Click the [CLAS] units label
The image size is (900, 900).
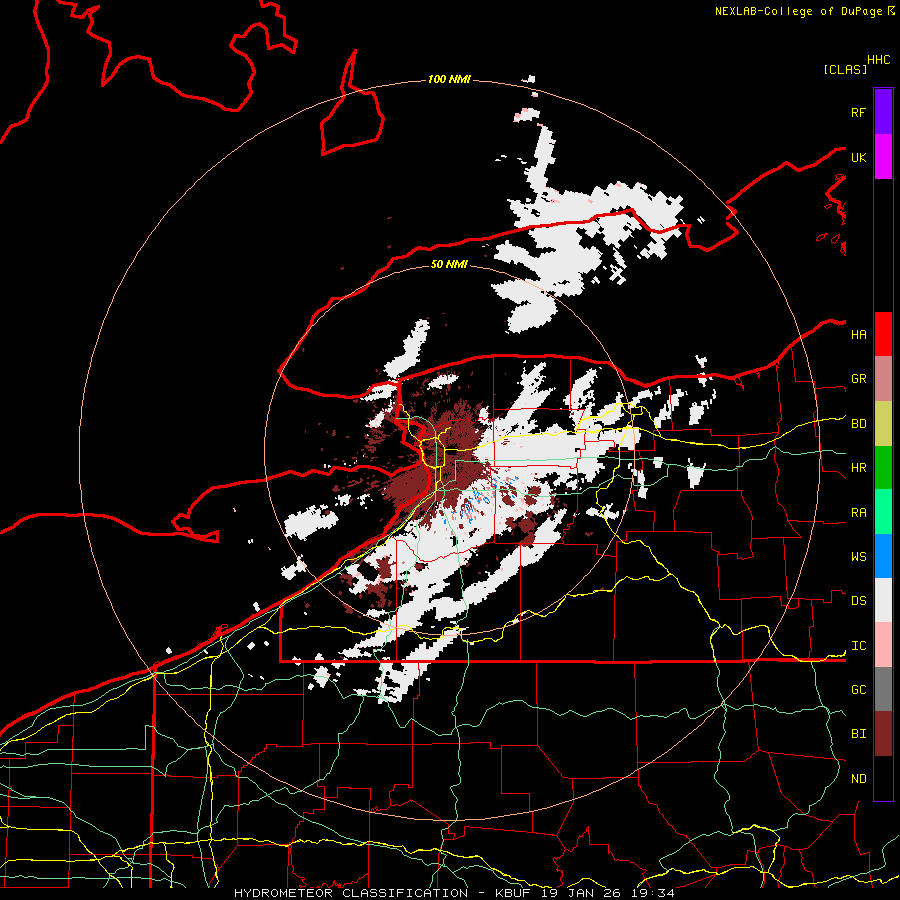845,69
